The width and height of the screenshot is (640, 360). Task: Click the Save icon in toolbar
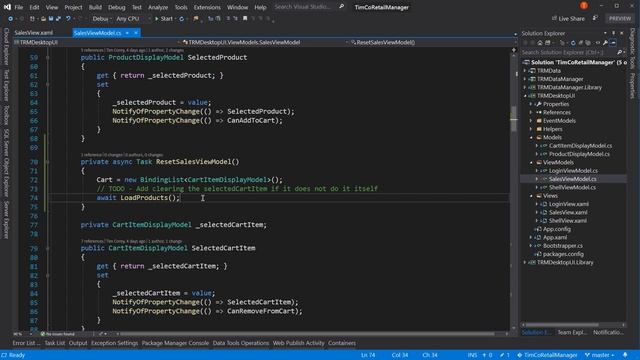tap(51, 19)
